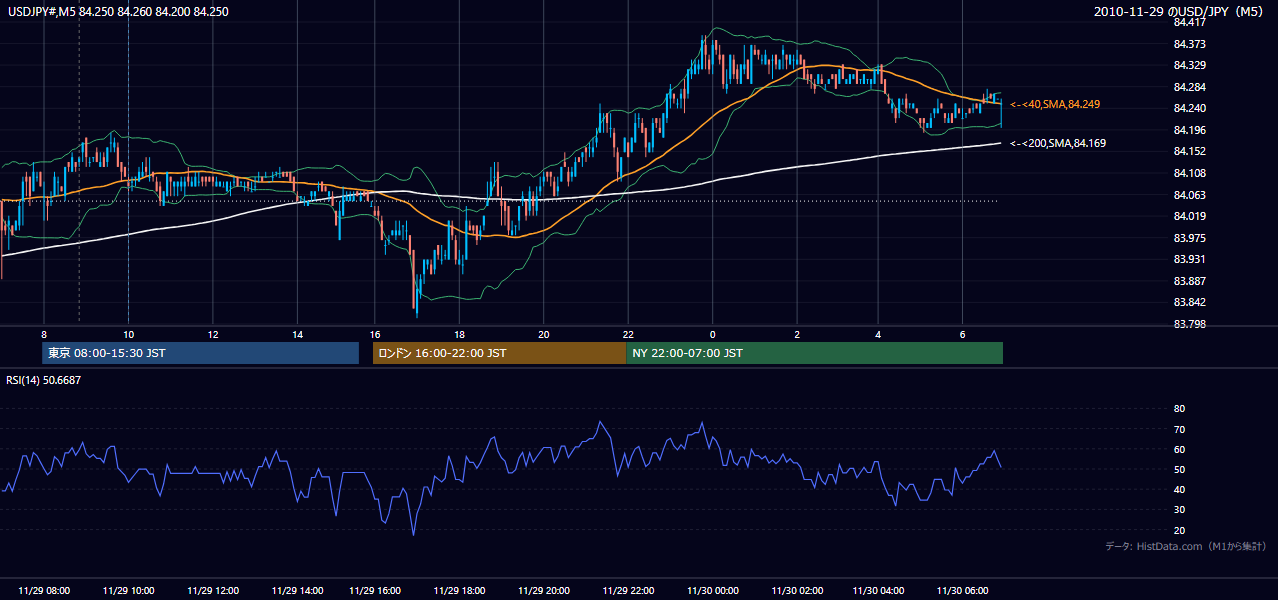This screenshot has height=600, width=1278.
Task: Click price level 83.975 on the axis
Action: click(x=1188, y=238)
